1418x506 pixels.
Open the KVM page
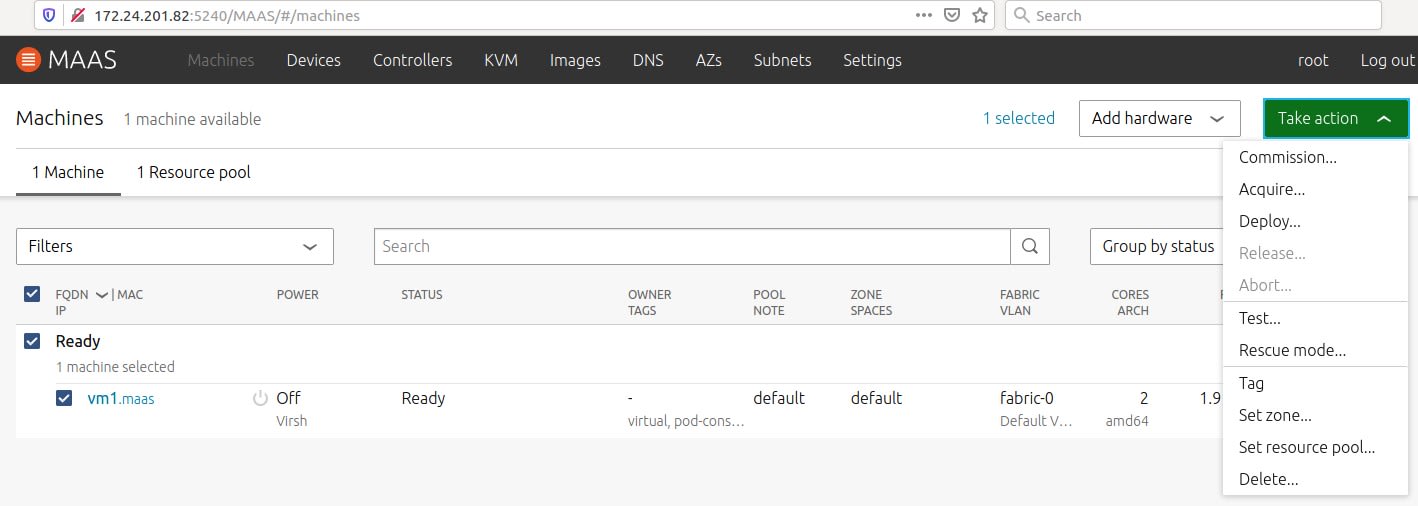[x=501, y=60]
